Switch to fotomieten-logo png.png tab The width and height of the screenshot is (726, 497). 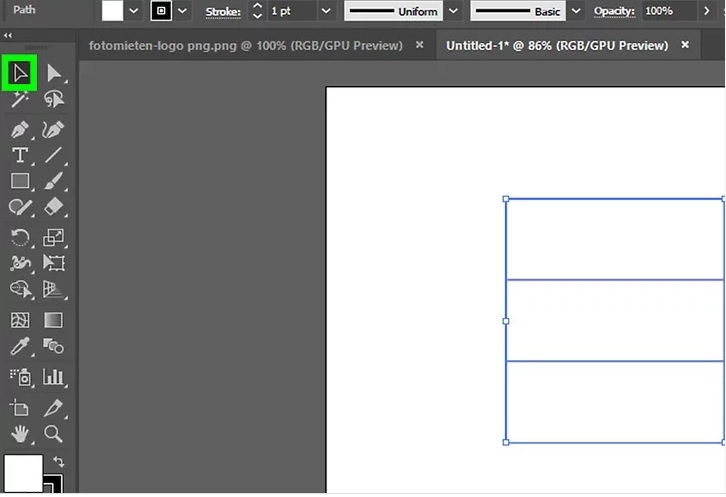tap(245, 46)
